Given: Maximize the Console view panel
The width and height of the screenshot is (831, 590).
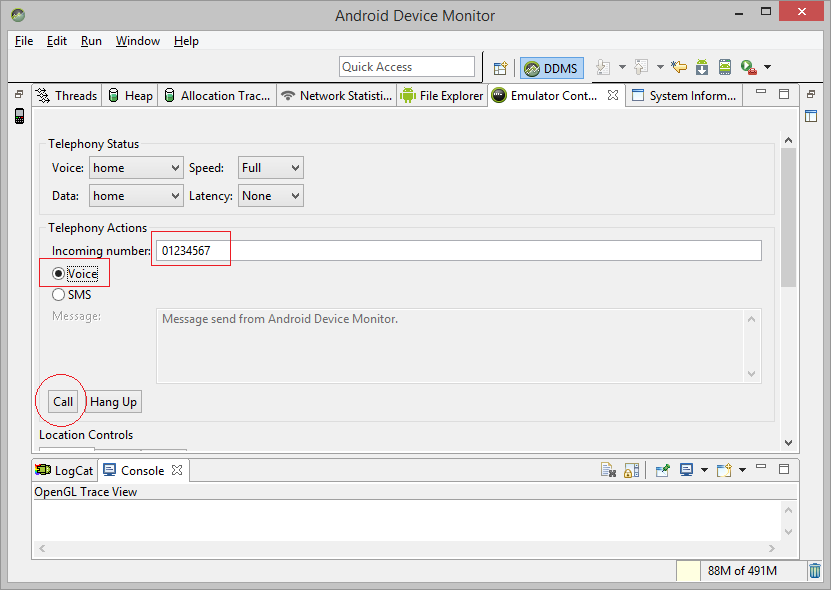Looking at the screenshot, I should [784, 469].
